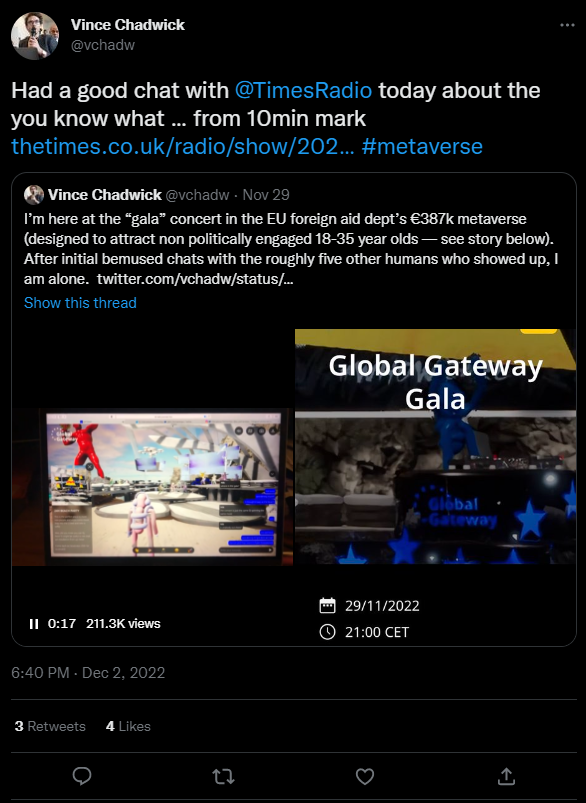Open Vince Chadwick's large profile photo
The image size is (586, 803).
(35, 36)
